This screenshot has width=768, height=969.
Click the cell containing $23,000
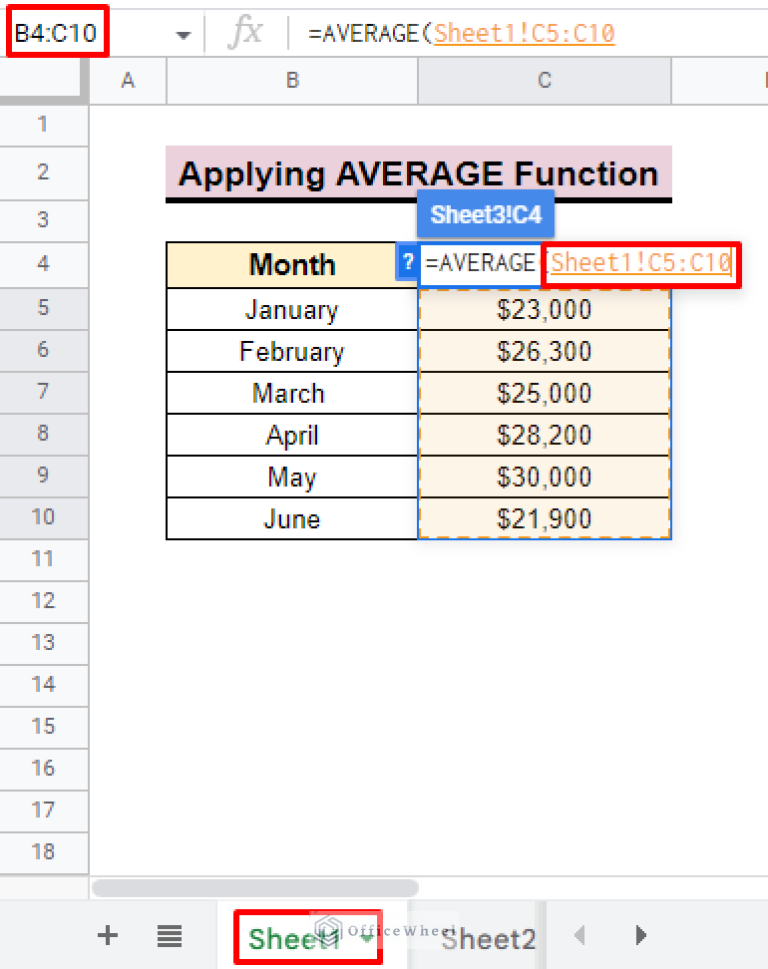pyautogui.click(x=544, y=310)
